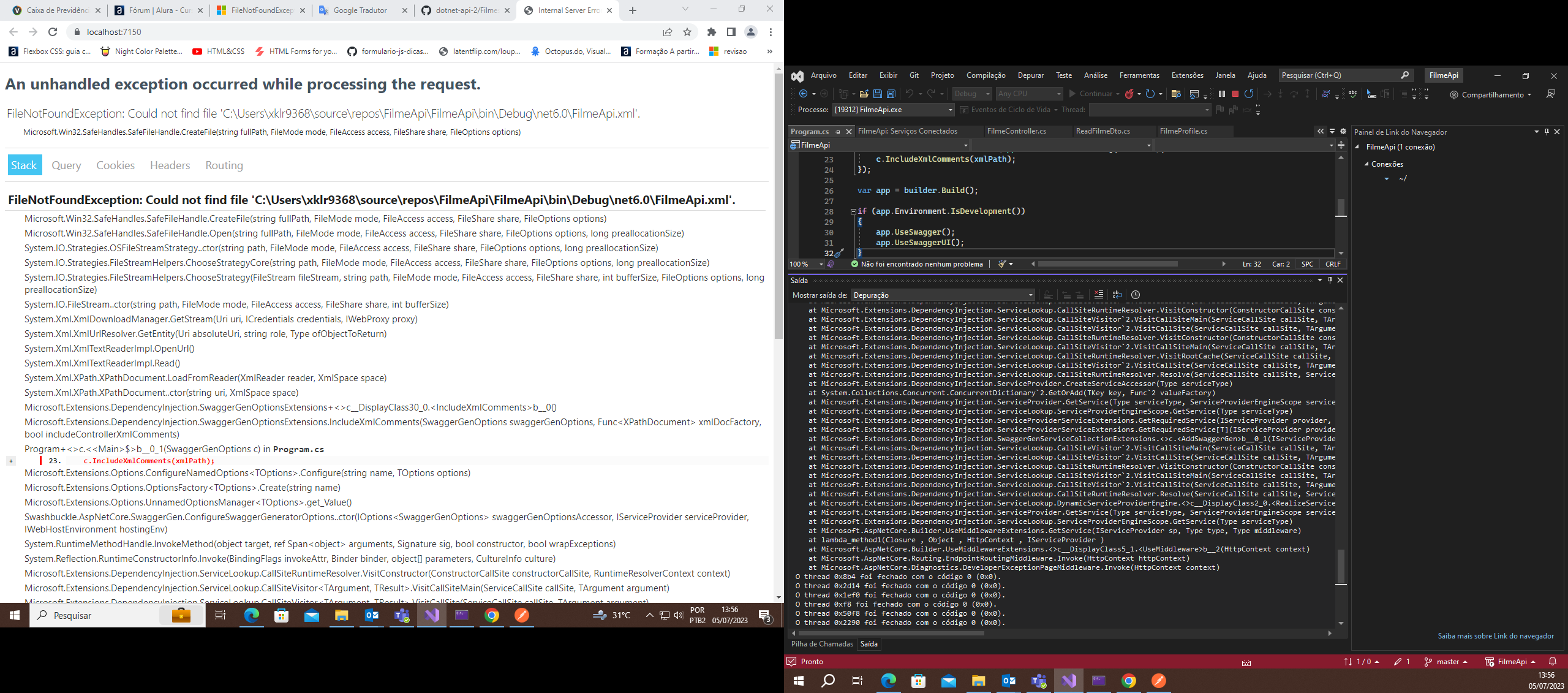Share this page icon in Chrome
This screenshot has width=1568, height=693.
tap(668, 32)
